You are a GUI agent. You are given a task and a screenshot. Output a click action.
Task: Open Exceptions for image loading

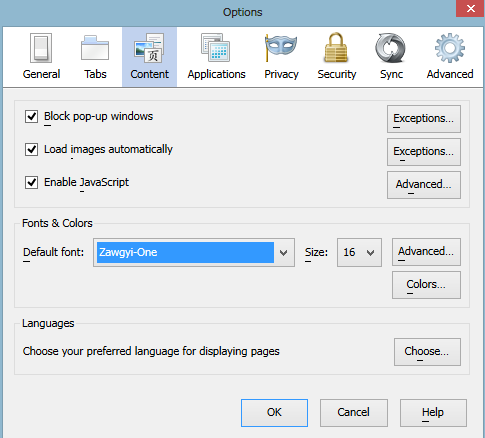pos(424,152)
